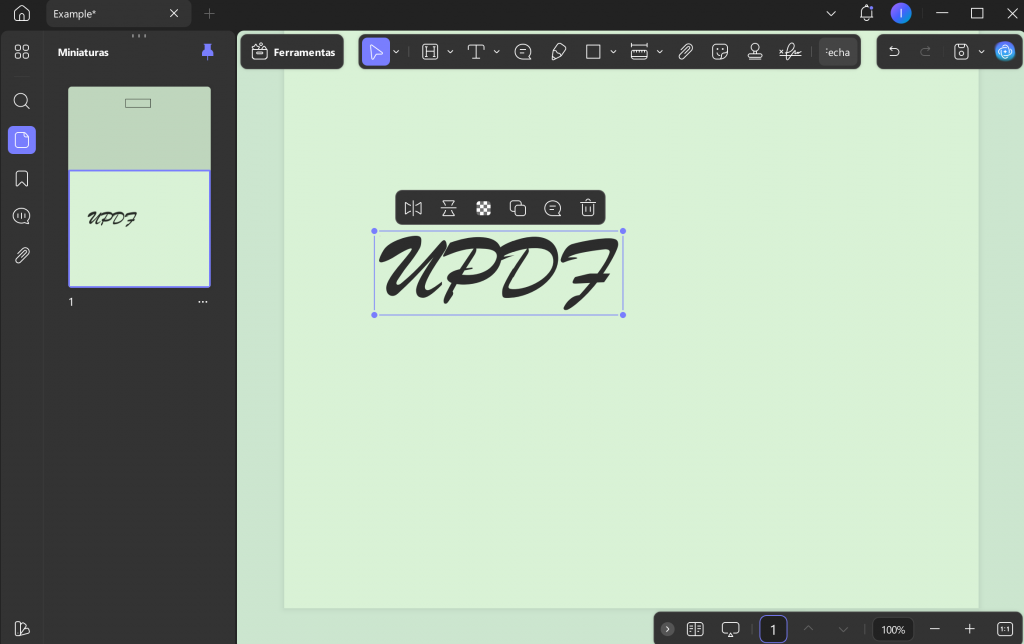The image size is (1024, 644).
Task: Add a note to the signature
Action: [552, 208]
